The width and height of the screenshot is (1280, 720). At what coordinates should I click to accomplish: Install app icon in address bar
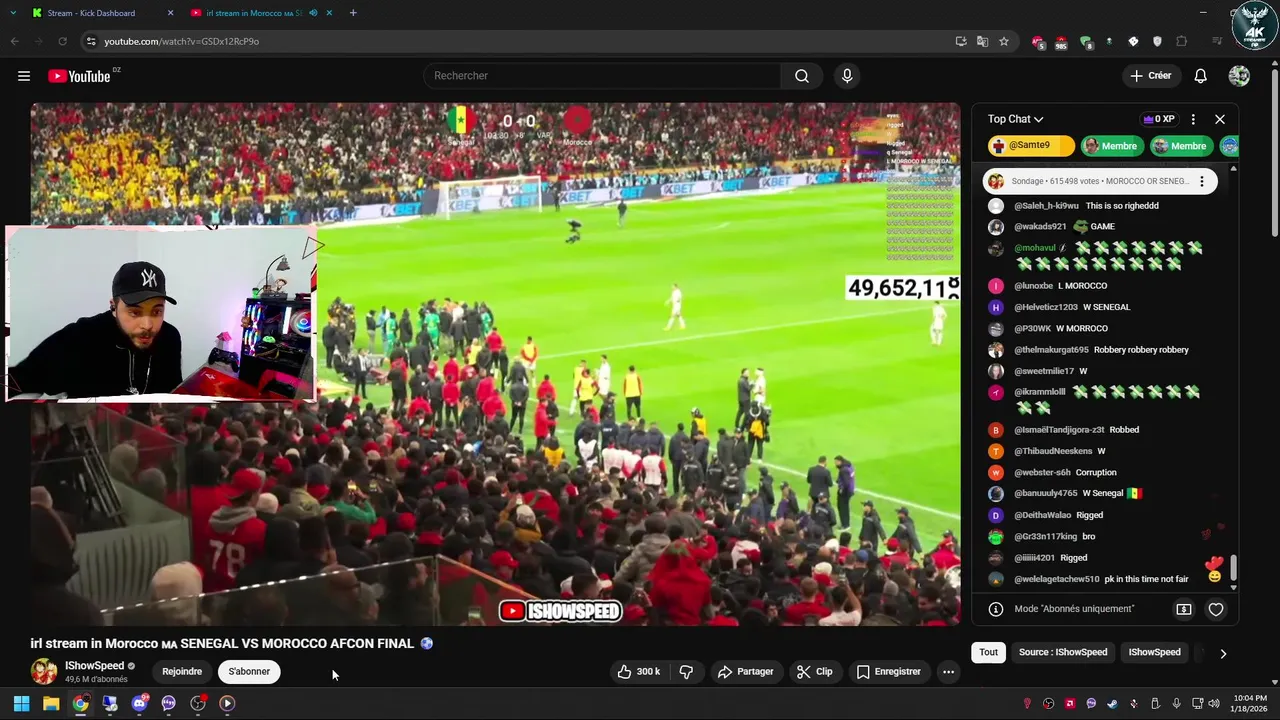(x=961, y=41)
